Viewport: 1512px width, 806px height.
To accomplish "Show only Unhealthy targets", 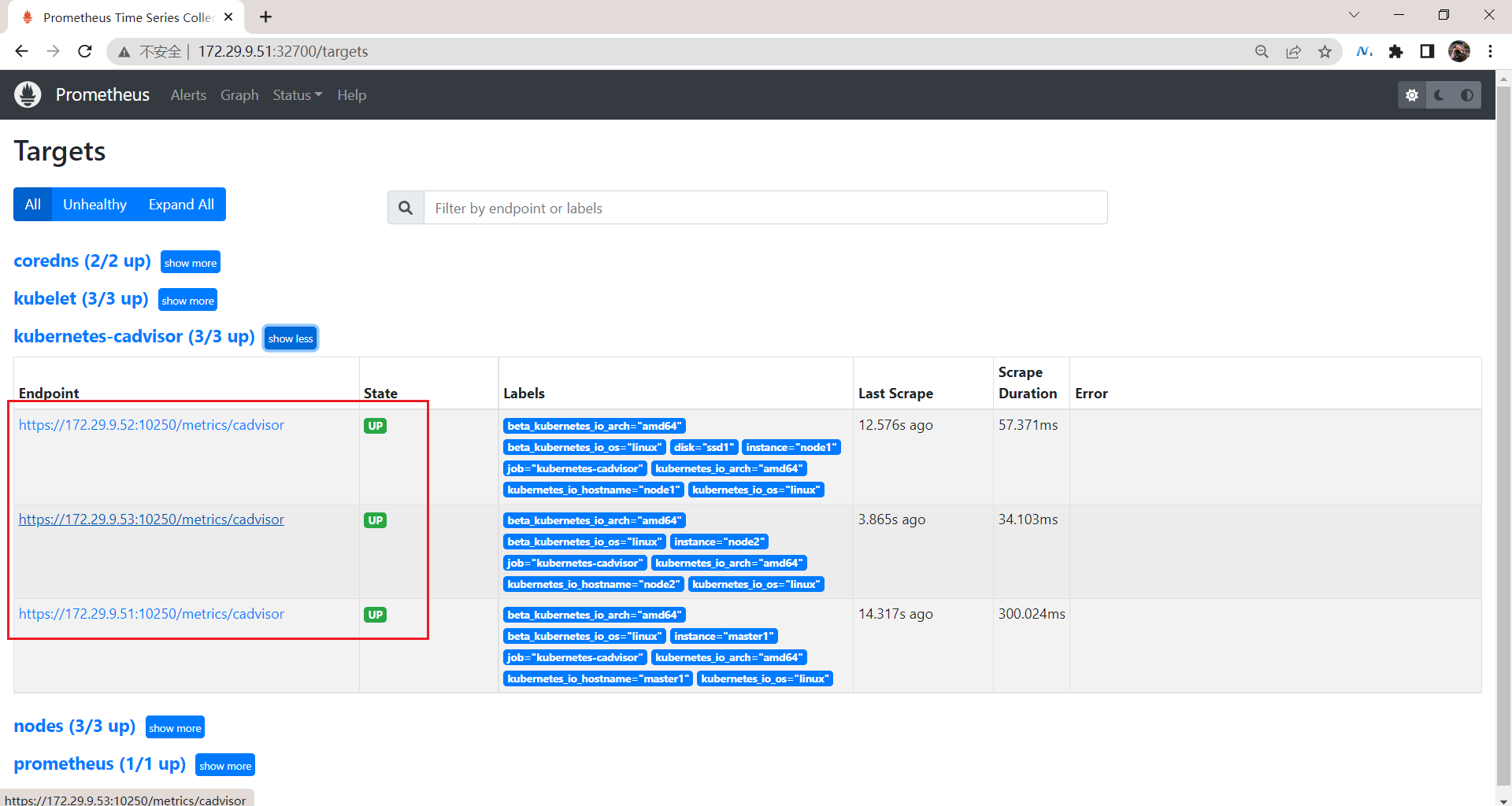I will [x=94, y=204].
